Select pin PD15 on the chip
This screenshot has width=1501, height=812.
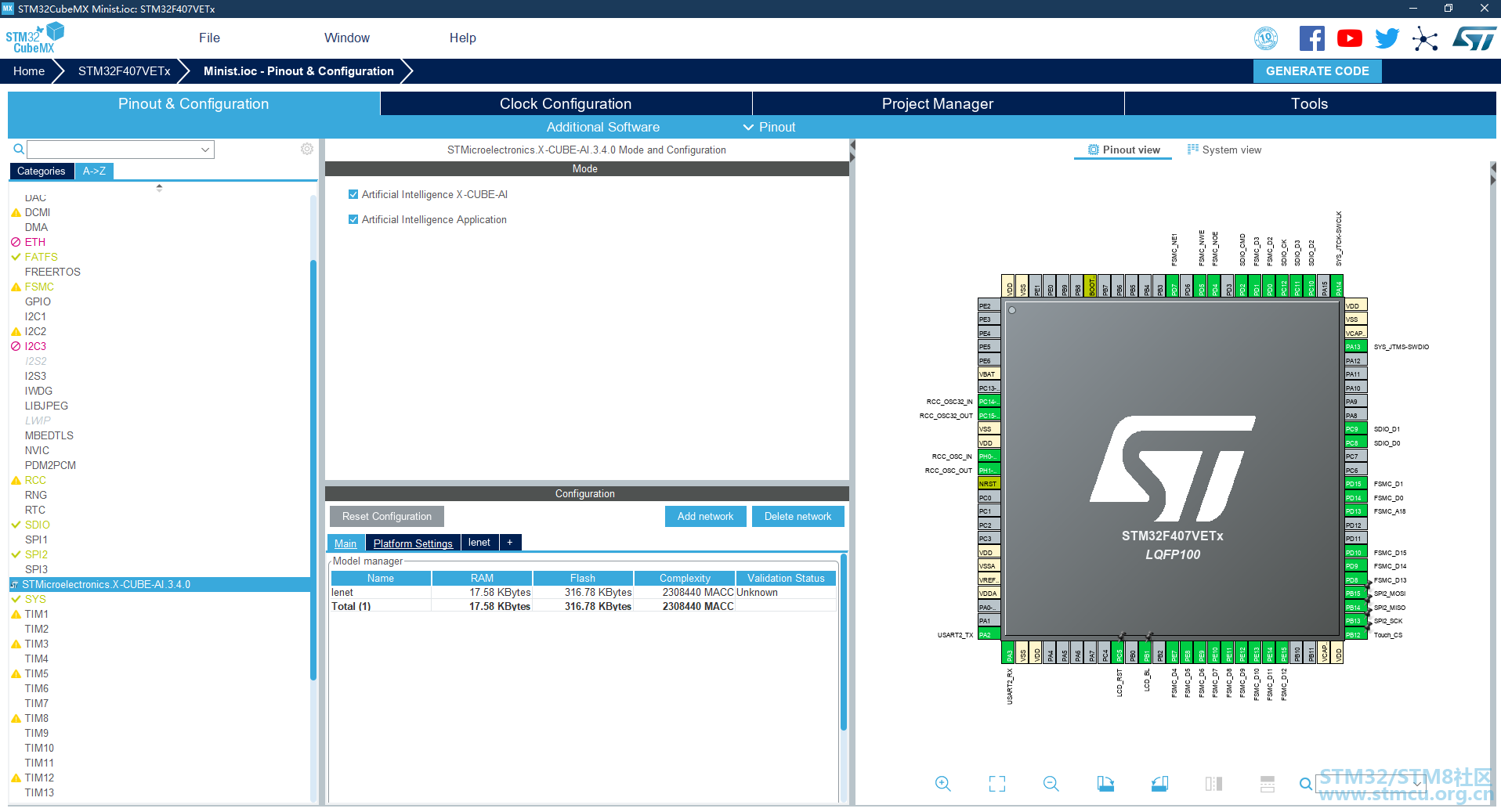[x=1356, y=484]
